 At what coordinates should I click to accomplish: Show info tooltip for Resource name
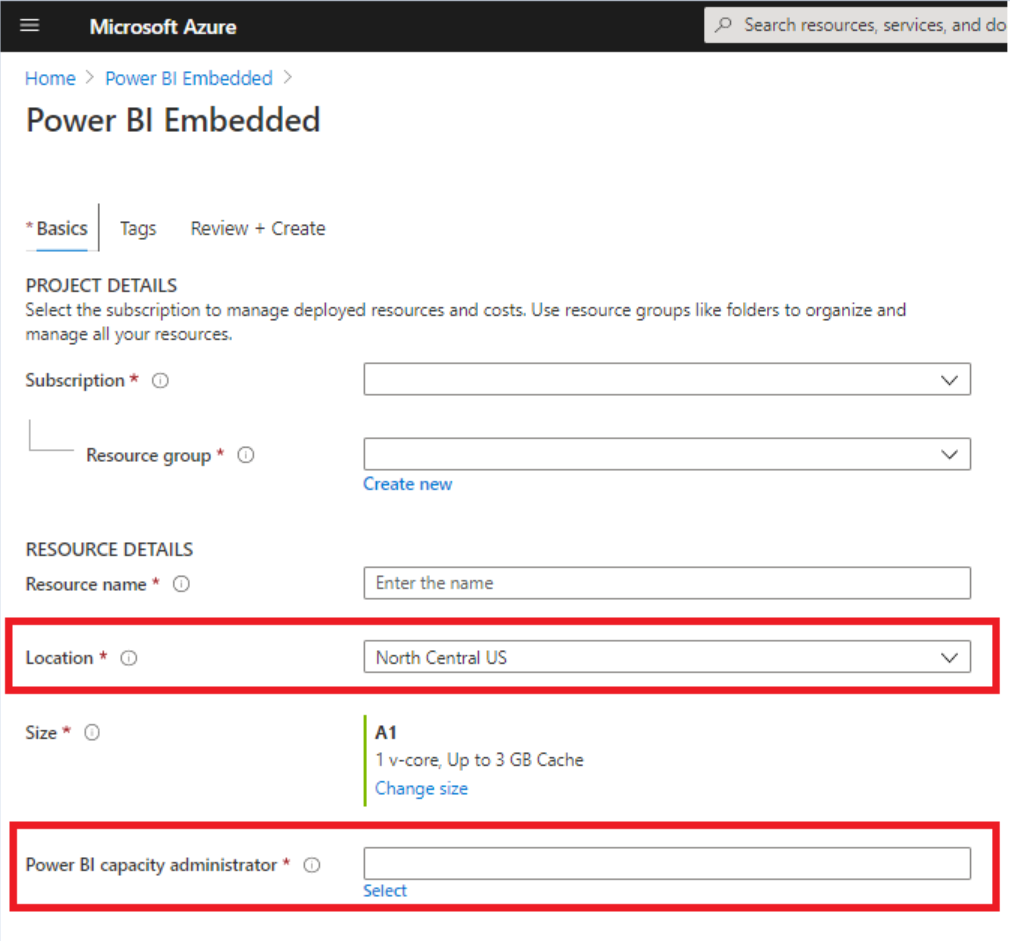(x=182, y=584)
